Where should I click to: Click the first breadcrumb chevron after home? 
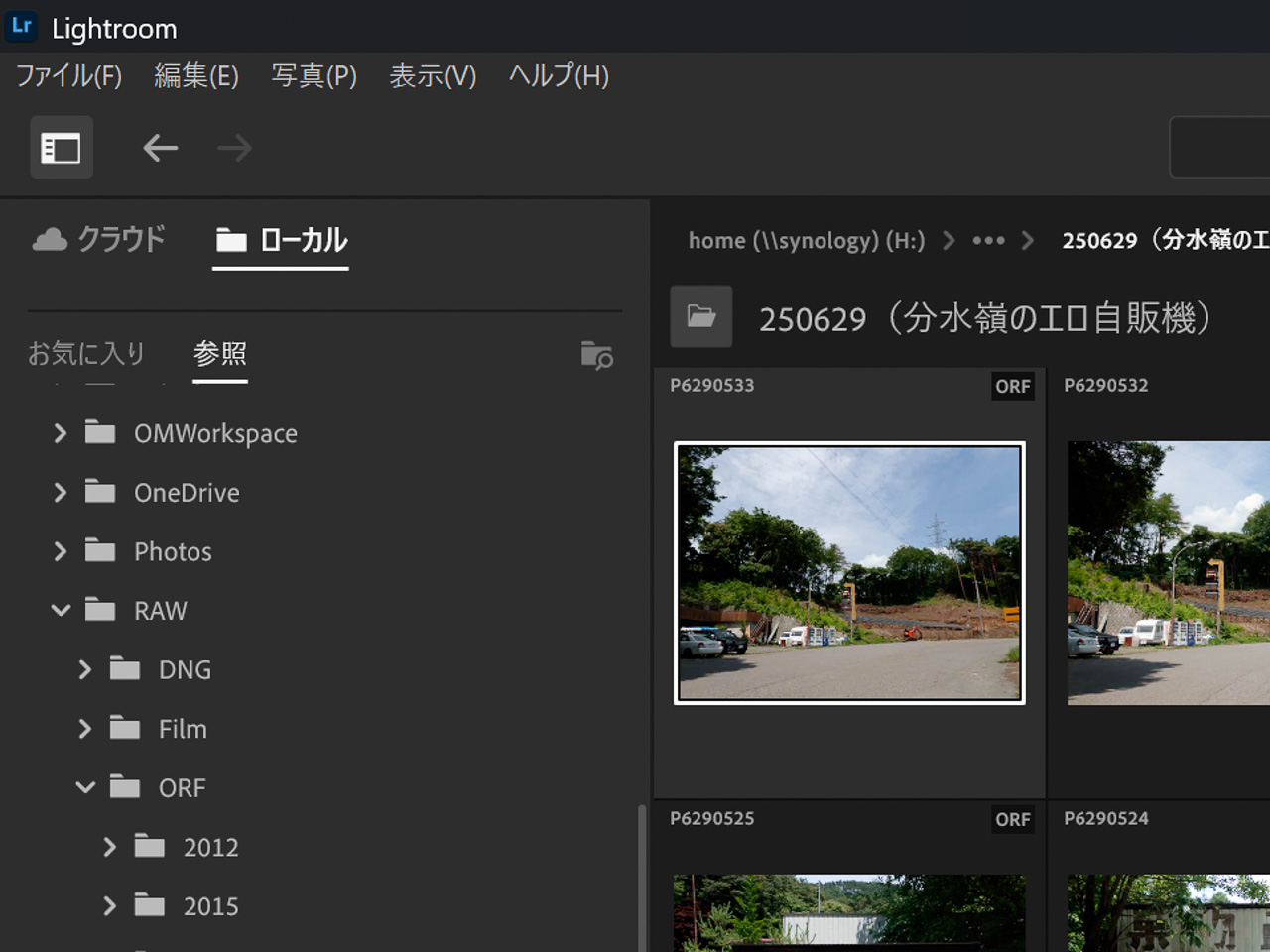[x=949, y=240]
